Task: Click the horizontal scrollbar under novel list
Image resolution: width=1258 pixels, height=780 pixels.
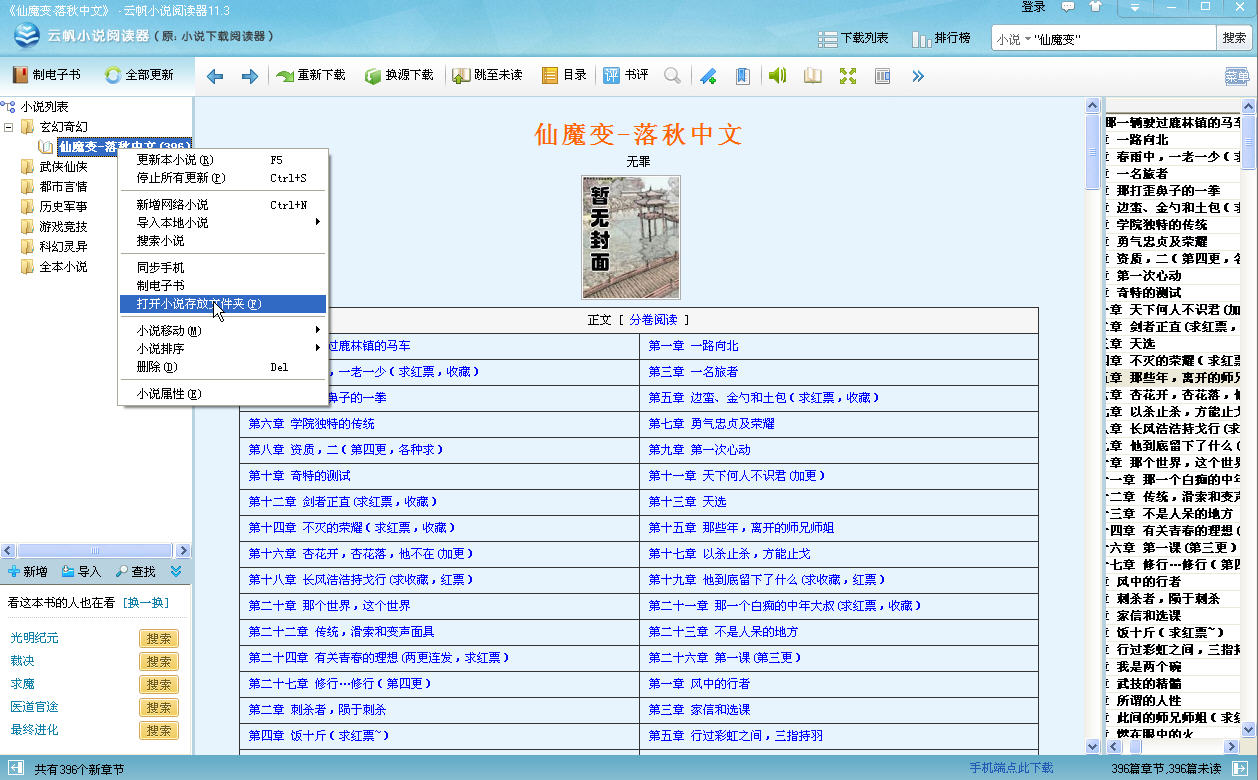Action: 95,551
